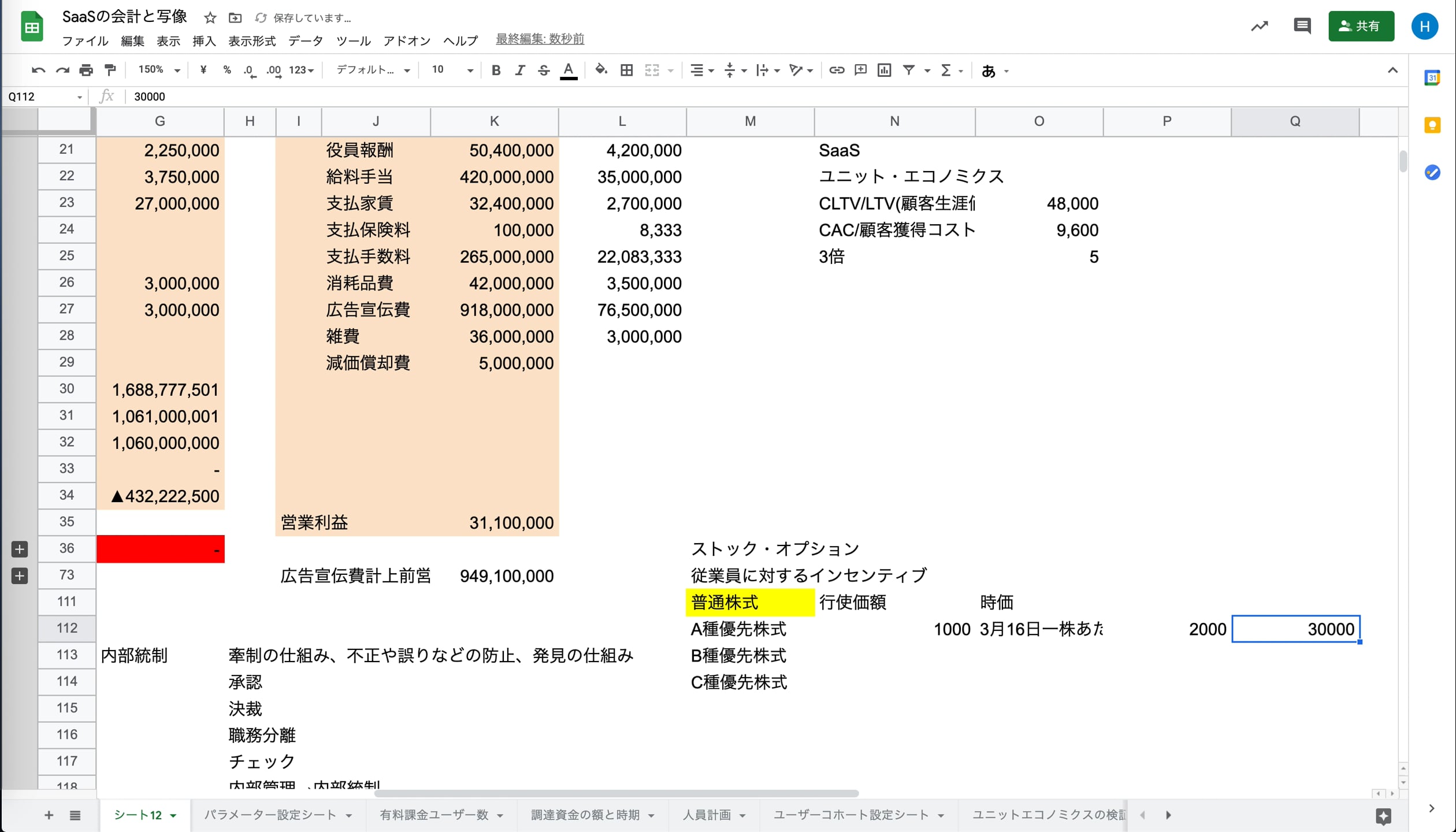1456x832 pixels.
Task: Click the 共有 share button
Action: 1361,26
